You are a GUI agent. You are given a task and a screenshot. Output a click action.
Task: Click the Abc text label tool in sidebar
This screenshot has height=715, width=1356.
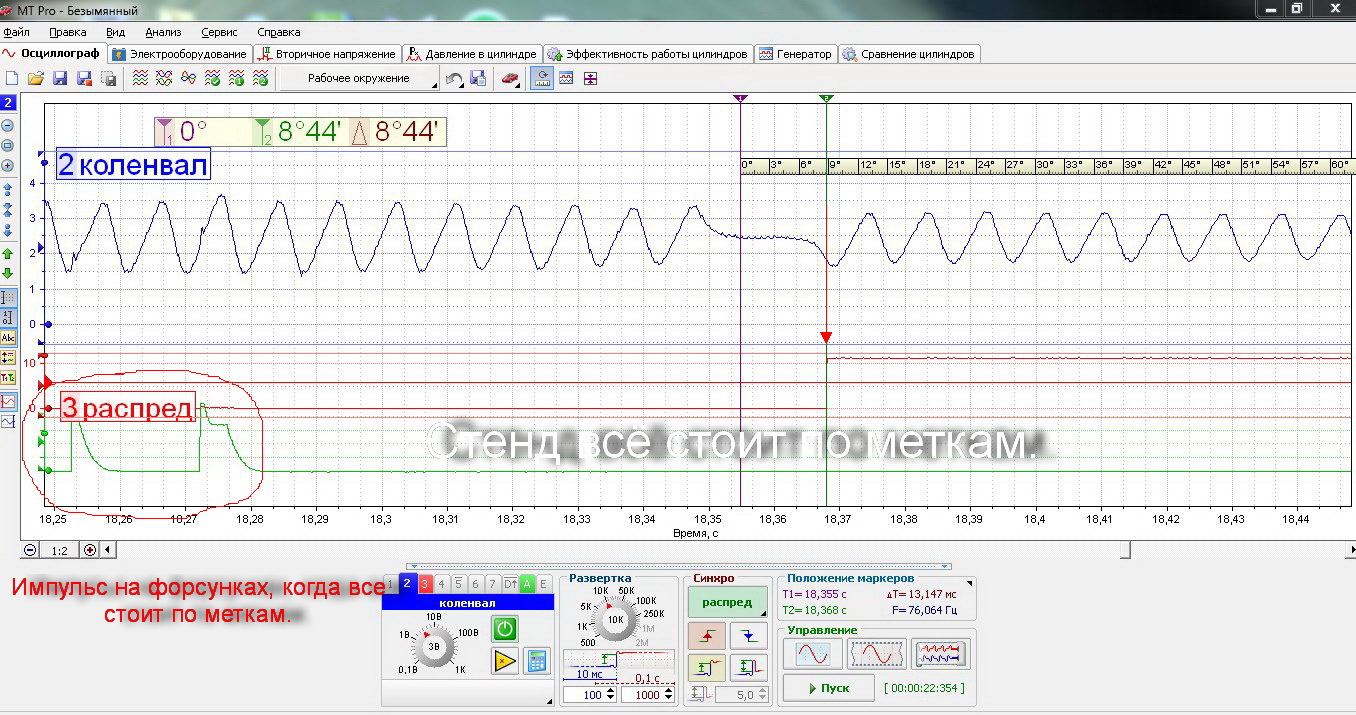[x=8, y=338]
